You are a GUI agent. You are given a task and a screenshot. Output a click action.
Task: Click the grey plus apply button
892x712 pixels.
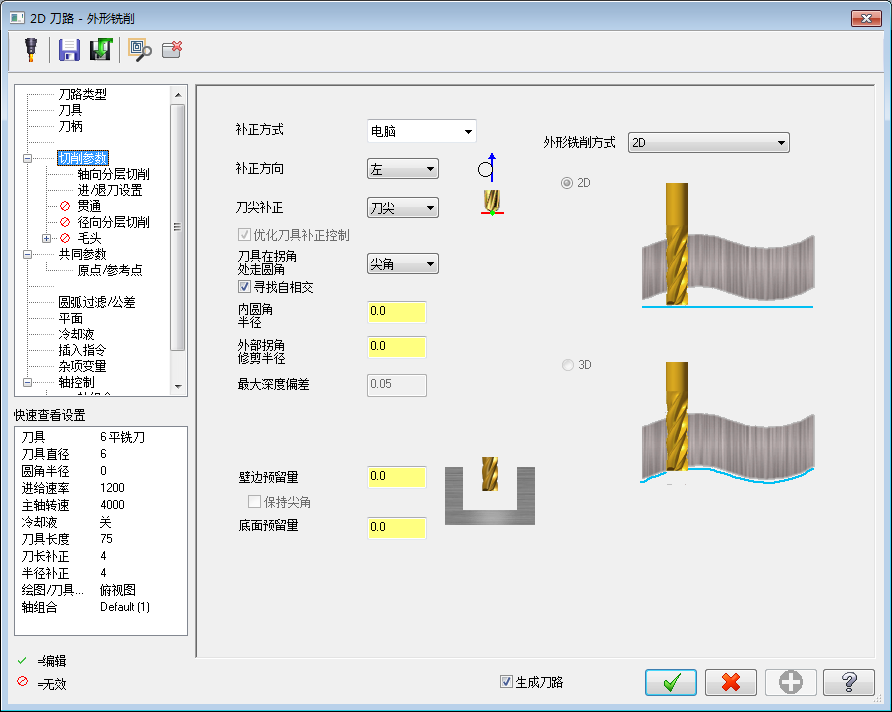(791, 682)
